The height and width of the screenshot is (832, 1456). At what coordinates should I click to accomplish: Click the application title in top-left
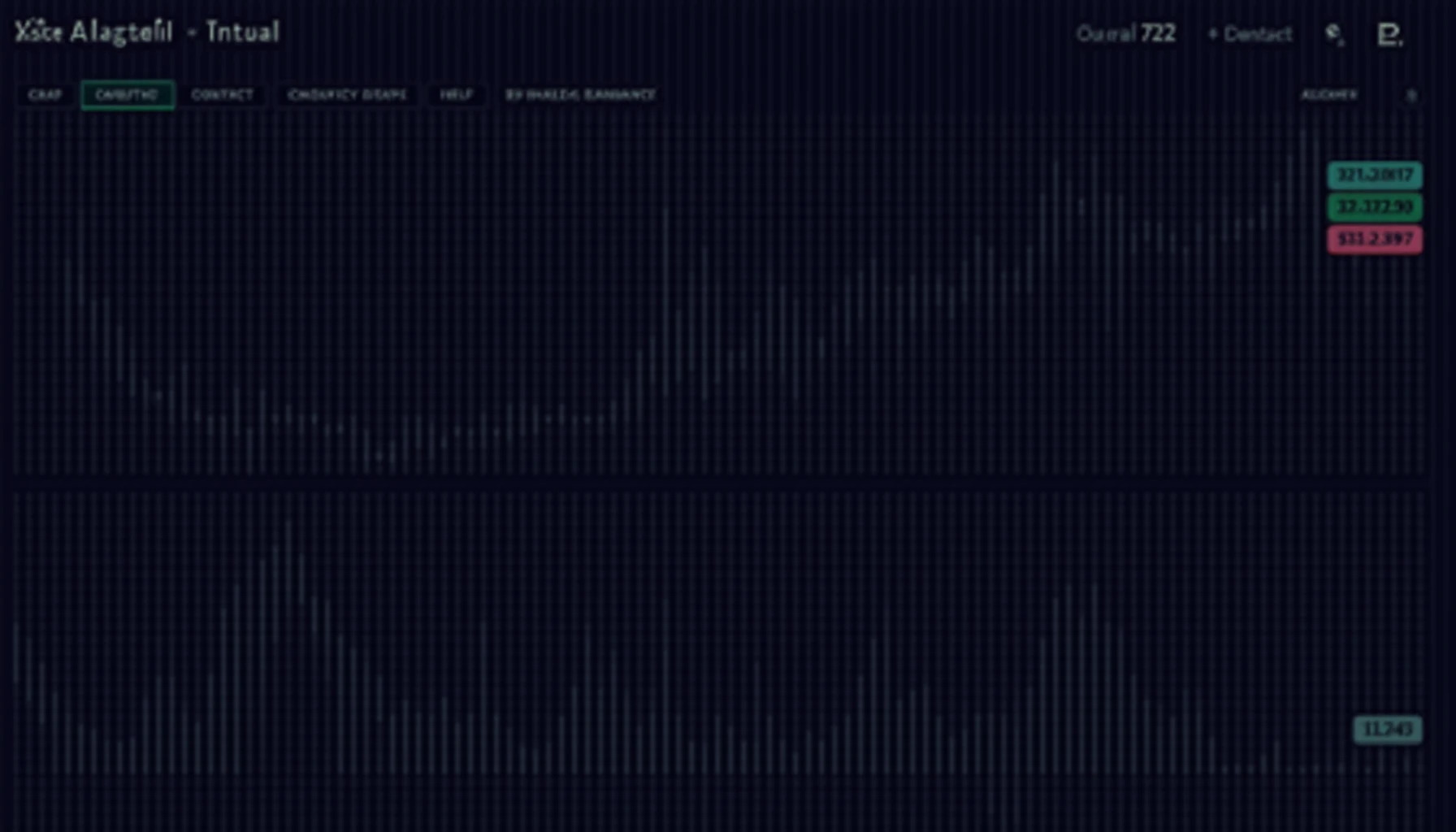point(148,32)
